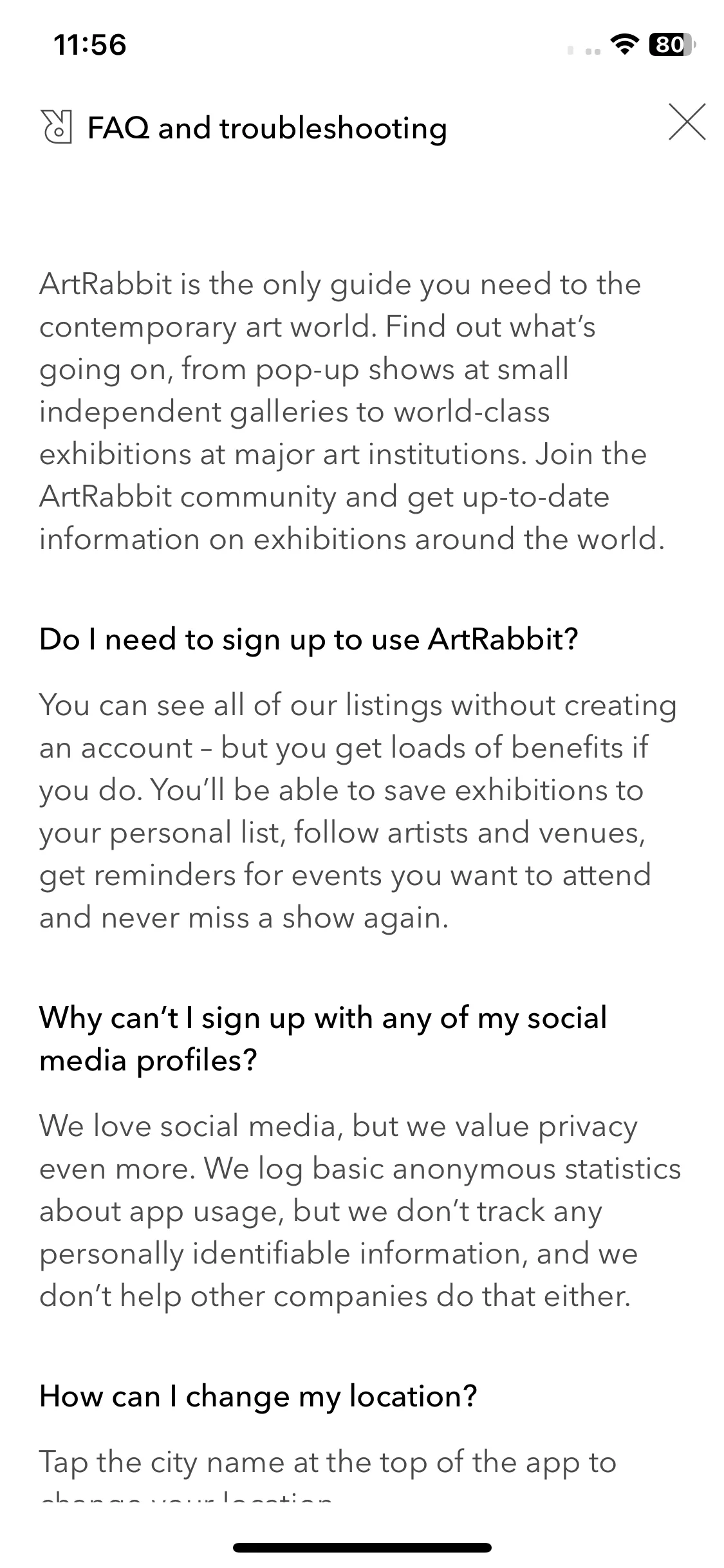The height and width of the screenshot is (1568, 724).
Task: Tap the line 'and never miss a show again.'
Action: pos(243,918)
